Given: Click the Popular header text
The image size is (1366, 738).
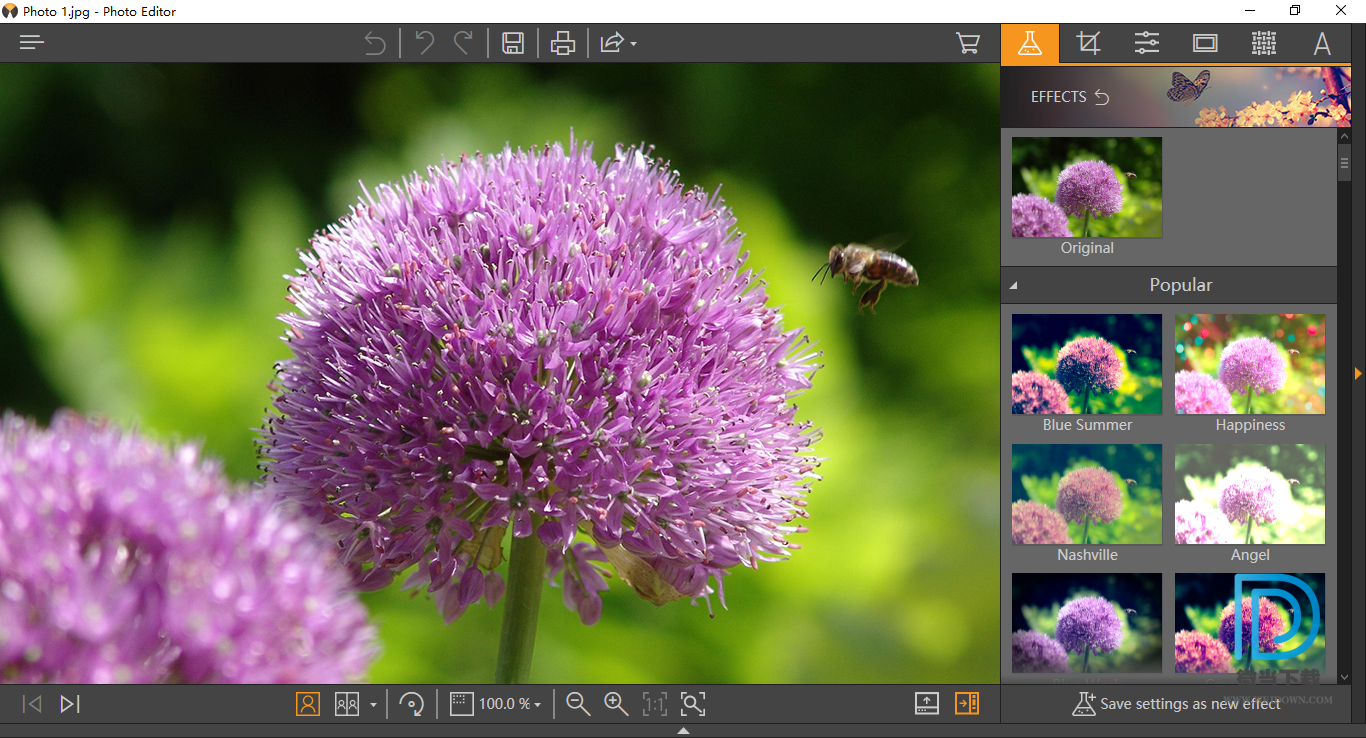Looking at the screenshot, I should click(1181, 285).
